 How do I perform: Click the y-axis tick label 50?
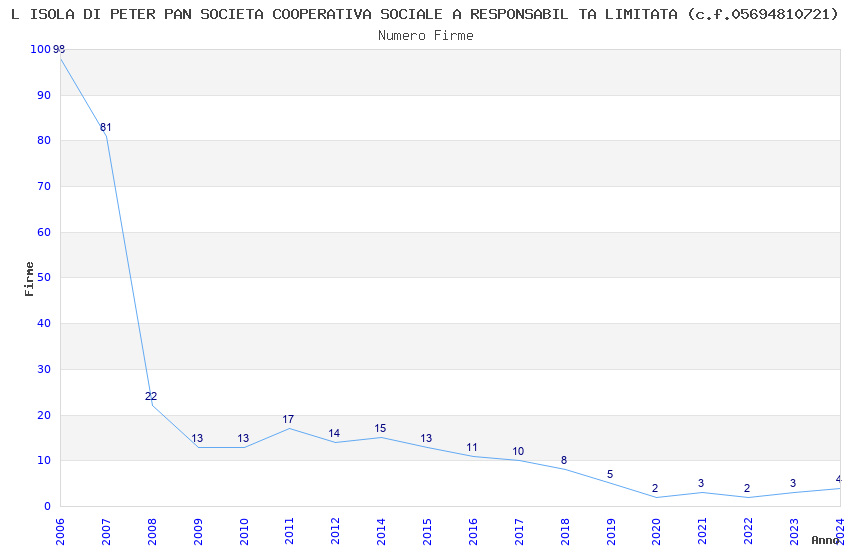[x=44, y=277]
